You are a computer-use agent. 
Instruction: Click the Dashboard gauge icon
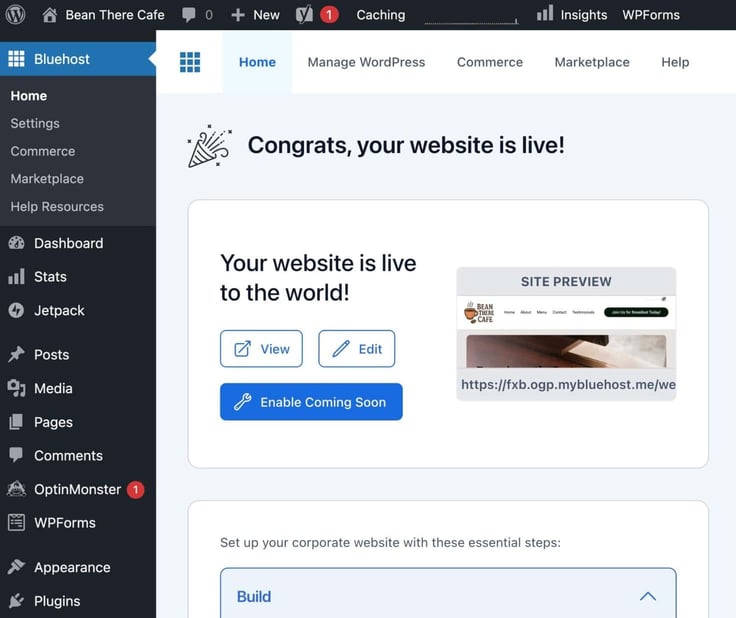click(x=16, y=243)
